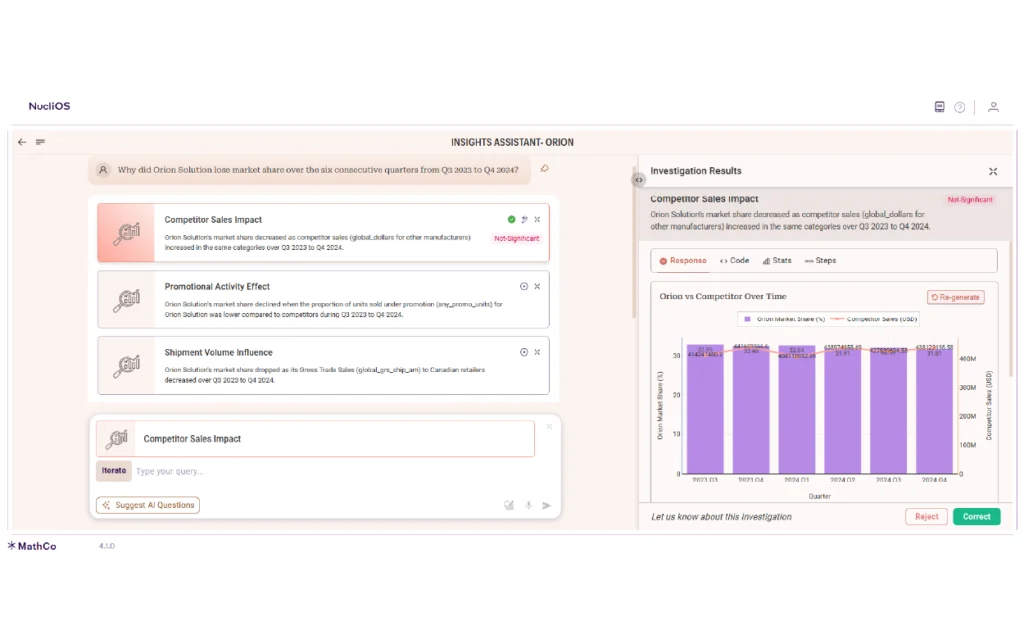
Task: Select the Competitor Sales Impact card thumbnail
Action: [126, 233]
